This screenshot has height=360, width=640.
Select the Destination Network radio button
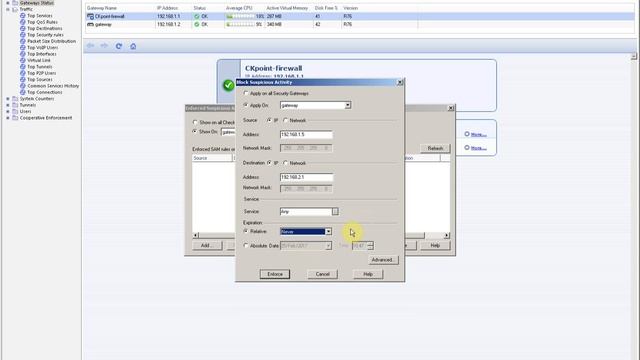(x=285, y=163)
